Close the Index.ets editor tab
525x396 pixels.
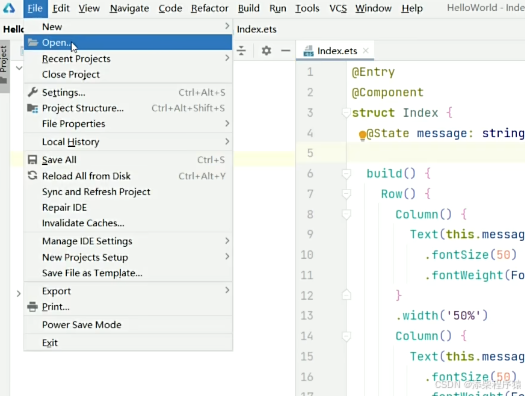pos(366,51)
